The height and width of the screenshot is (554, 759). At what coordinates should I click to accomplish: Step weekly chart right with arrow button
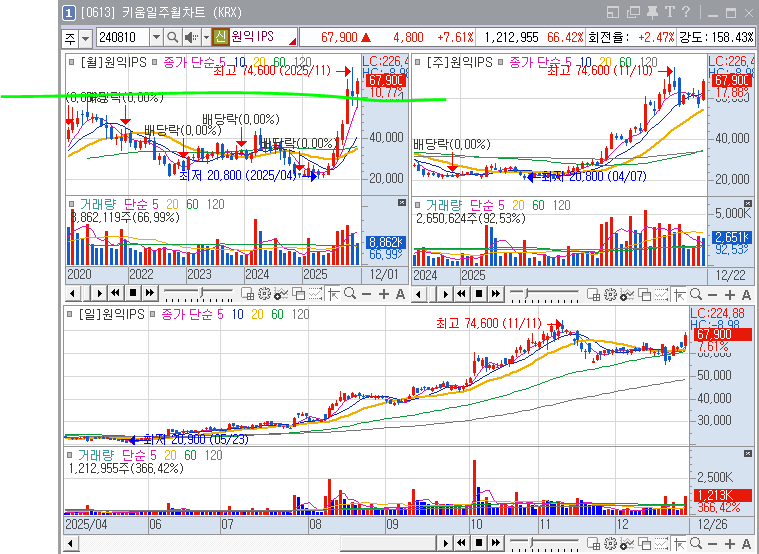coord(445,293)
